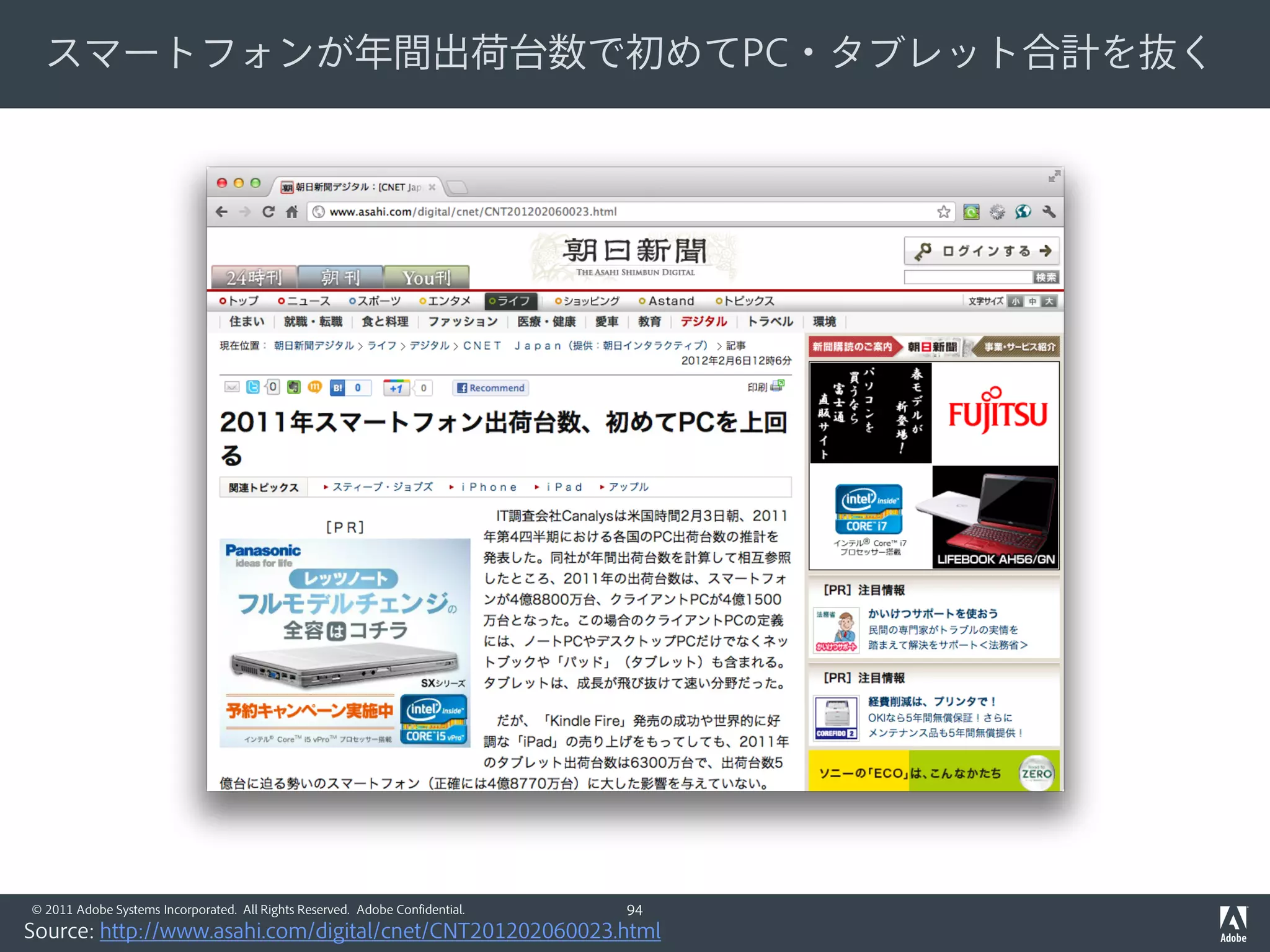This screenshot has height=952, width=1270.
Task: Open スポーツ in navigation bar
Action: [x=375, y=301]
